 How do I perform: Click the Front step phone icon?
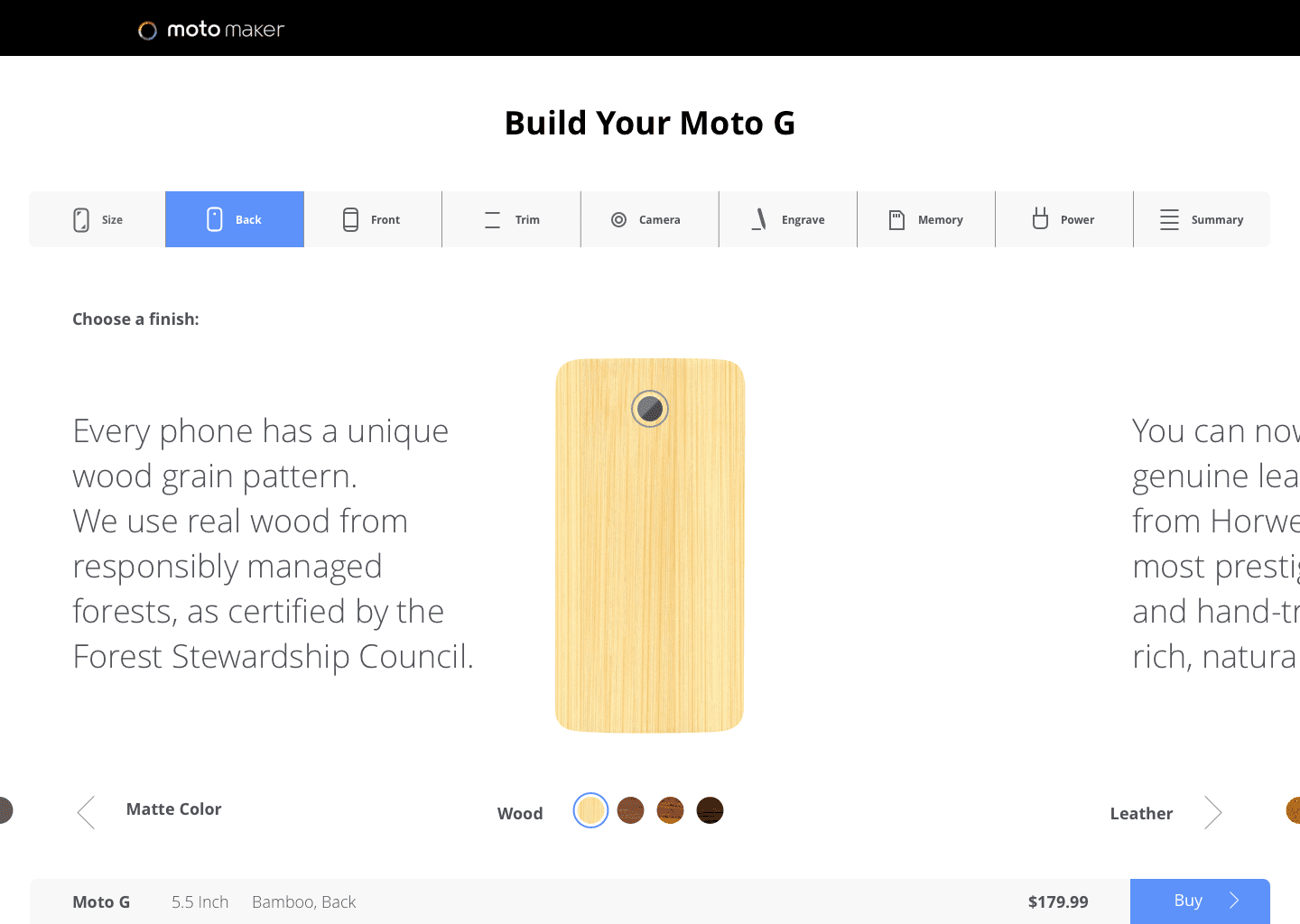[351, 219]
